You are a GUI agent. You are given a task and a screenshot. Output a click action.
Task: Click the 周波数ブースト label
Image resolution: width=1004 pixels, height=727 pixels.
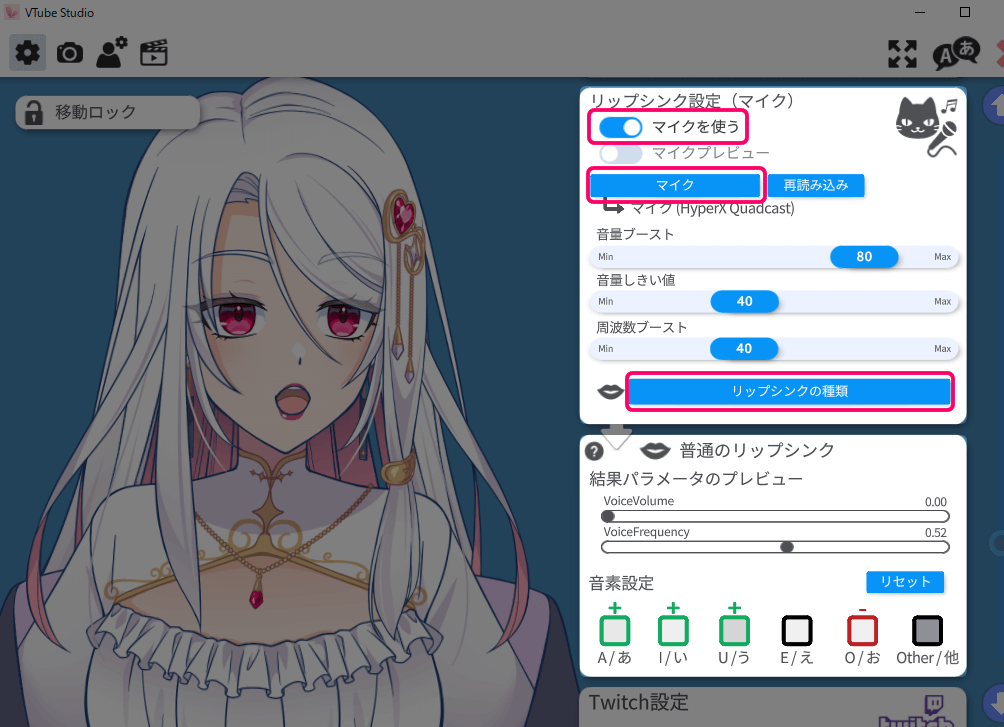pos(642,327)
